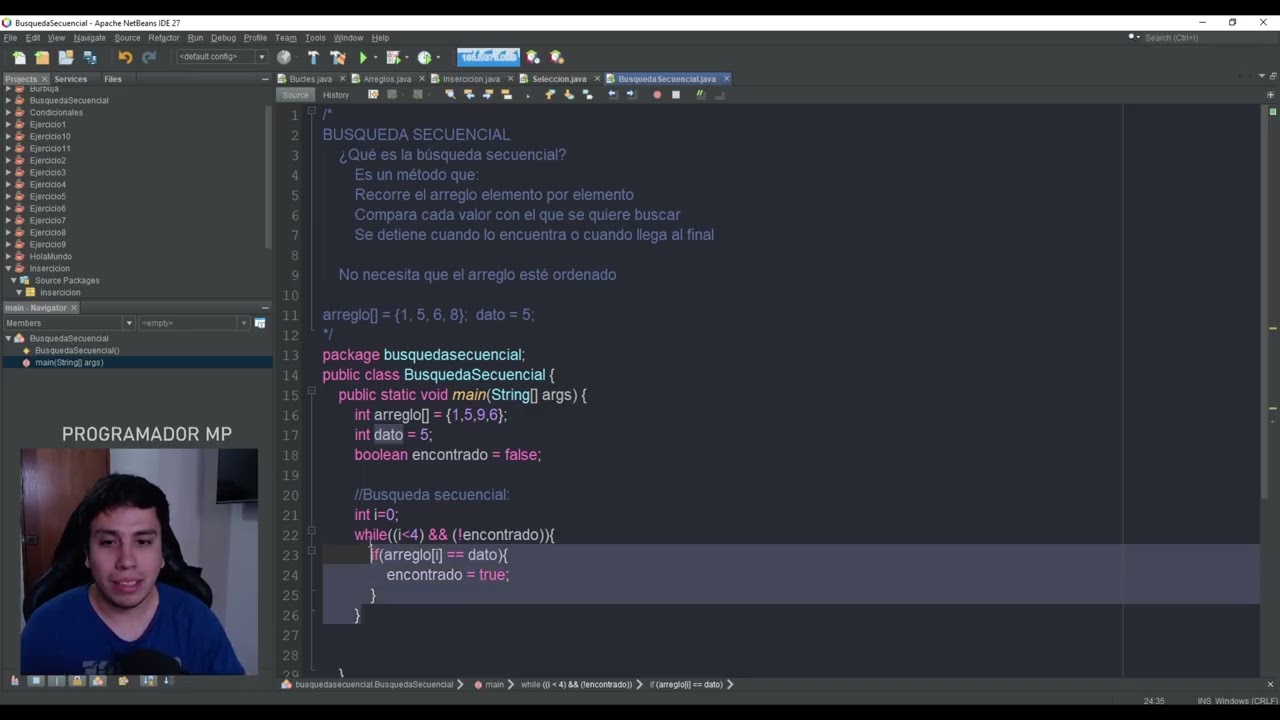This screenshot has width=1280, height=720.
Task: Click the Shift Line Left icon
Action: [613, 95]
